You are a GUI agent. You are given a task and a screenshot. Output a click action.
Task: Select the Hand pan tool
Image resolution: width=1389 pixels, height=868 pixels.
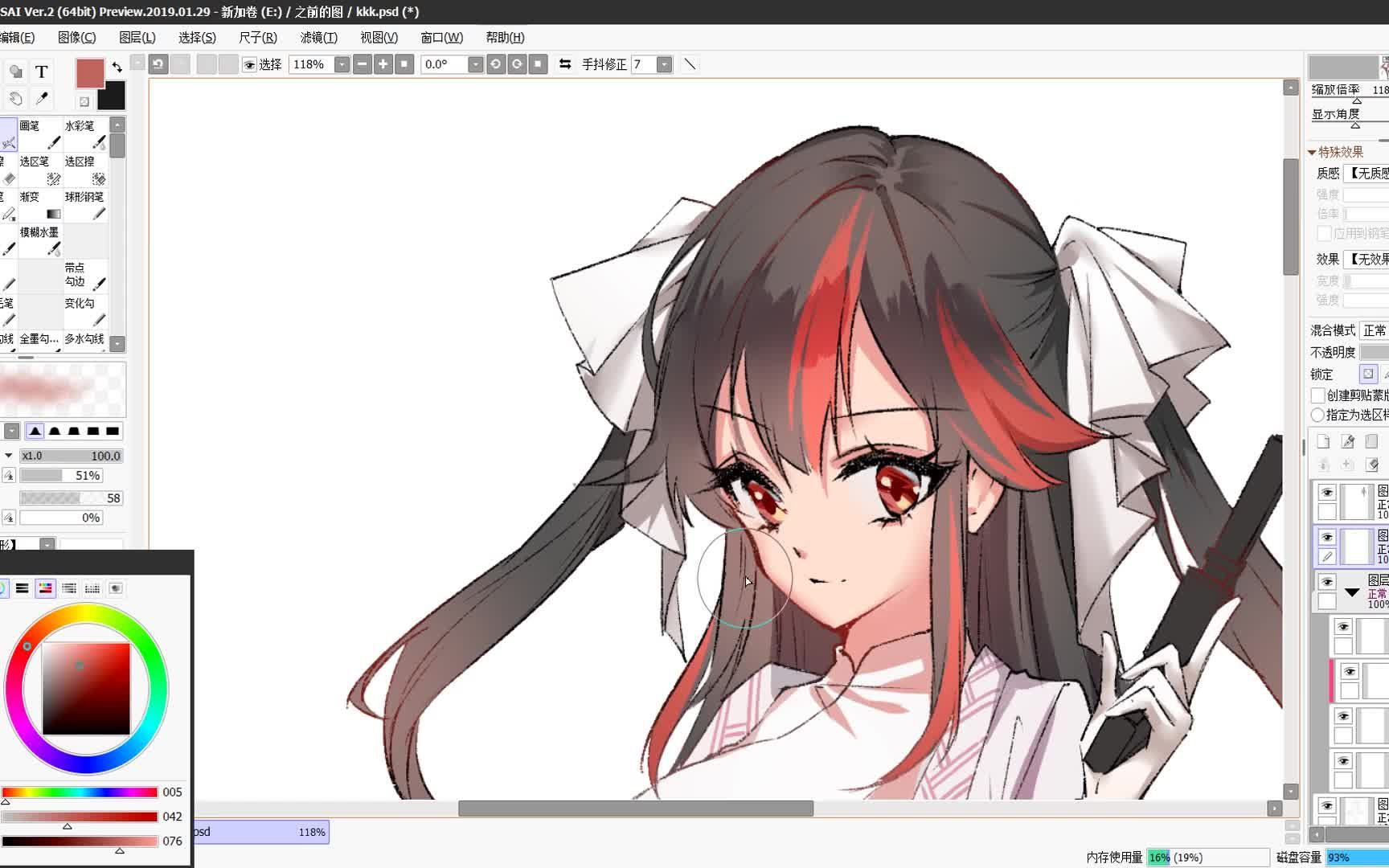point(15,99)
